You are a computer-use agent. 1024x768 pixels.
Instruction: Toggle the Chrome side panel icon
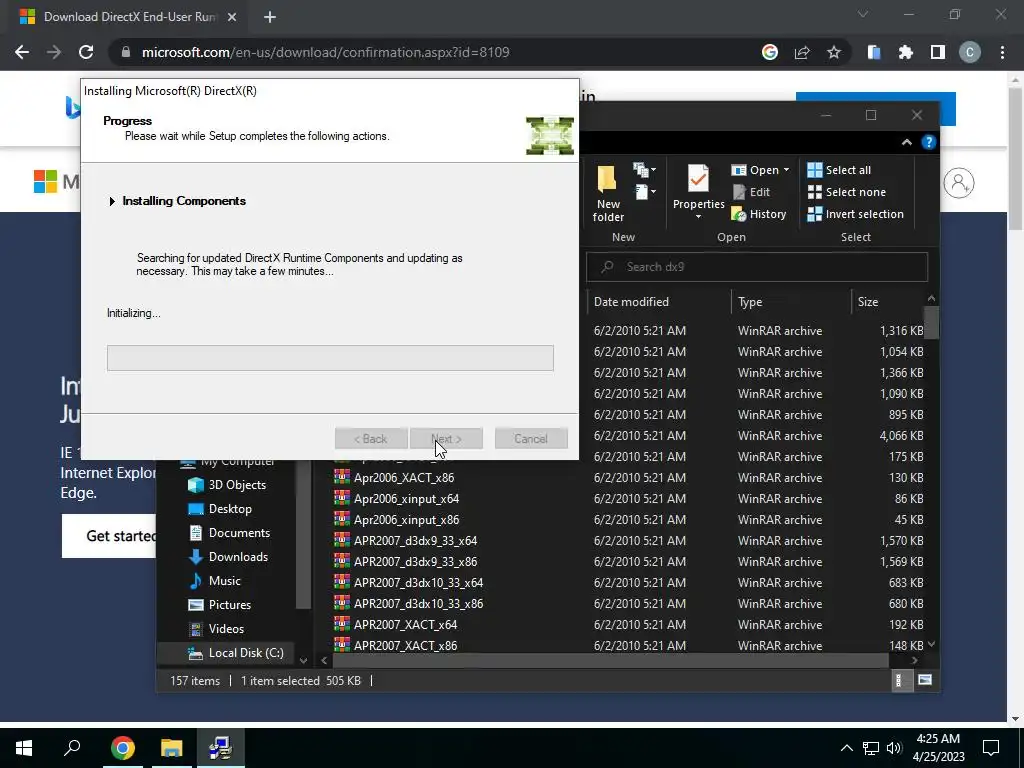click(x=938, y=52)
